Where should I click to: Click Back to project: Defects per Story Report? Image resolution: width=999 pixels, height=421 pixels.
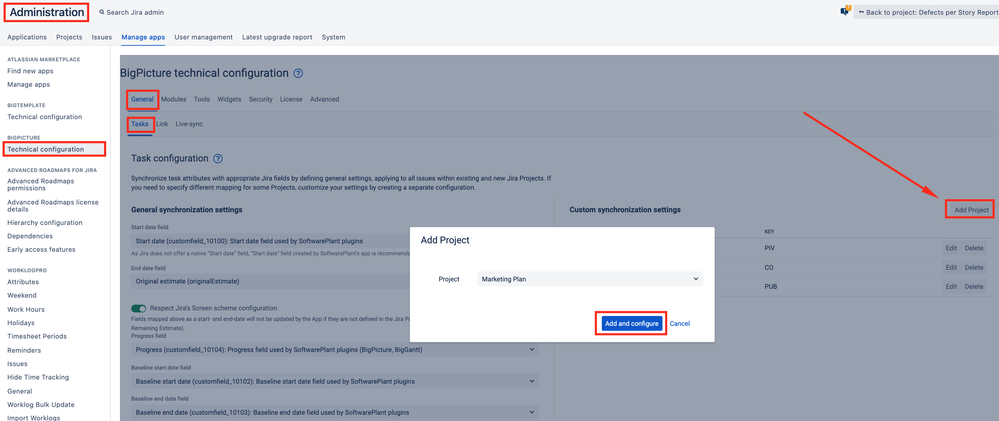point(926,12)
